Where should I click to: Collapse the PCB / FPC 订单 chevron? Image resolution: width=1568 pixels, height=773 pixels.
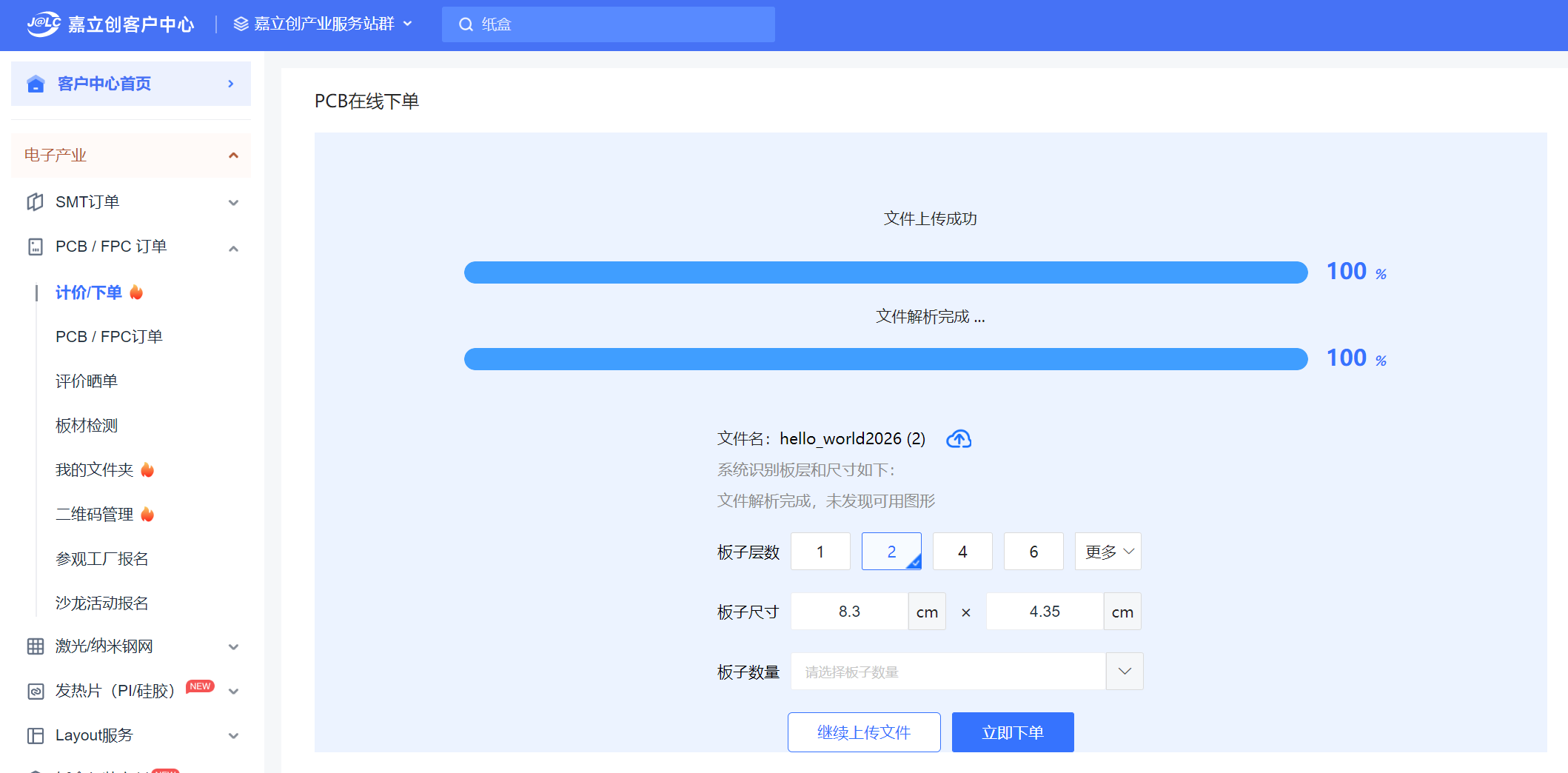[x=233, y=249]
